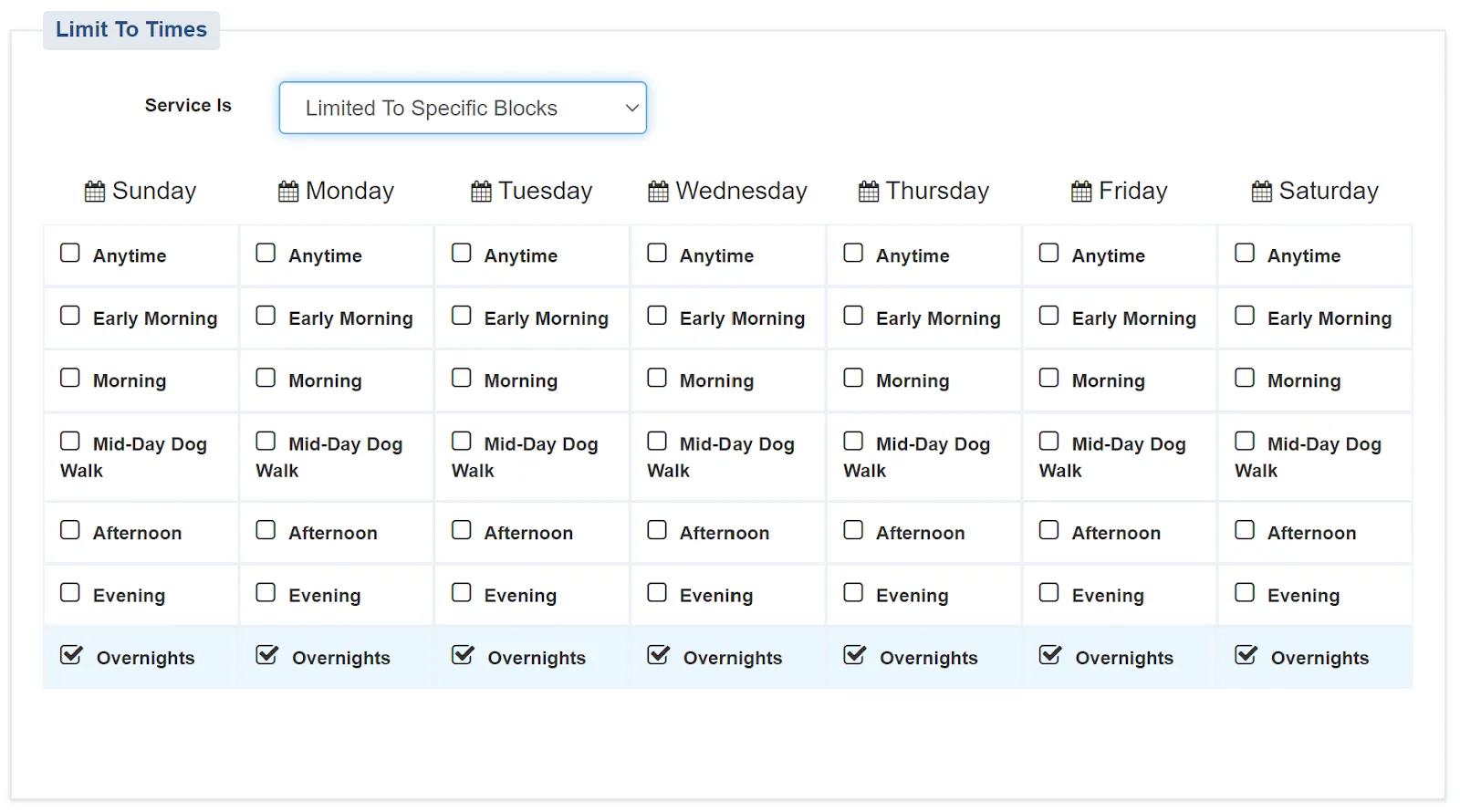Image resolution: width=1460 pixels, height=812 pixels.
Task: Click Tuesday Evening label text
Action: click(520, 596)
